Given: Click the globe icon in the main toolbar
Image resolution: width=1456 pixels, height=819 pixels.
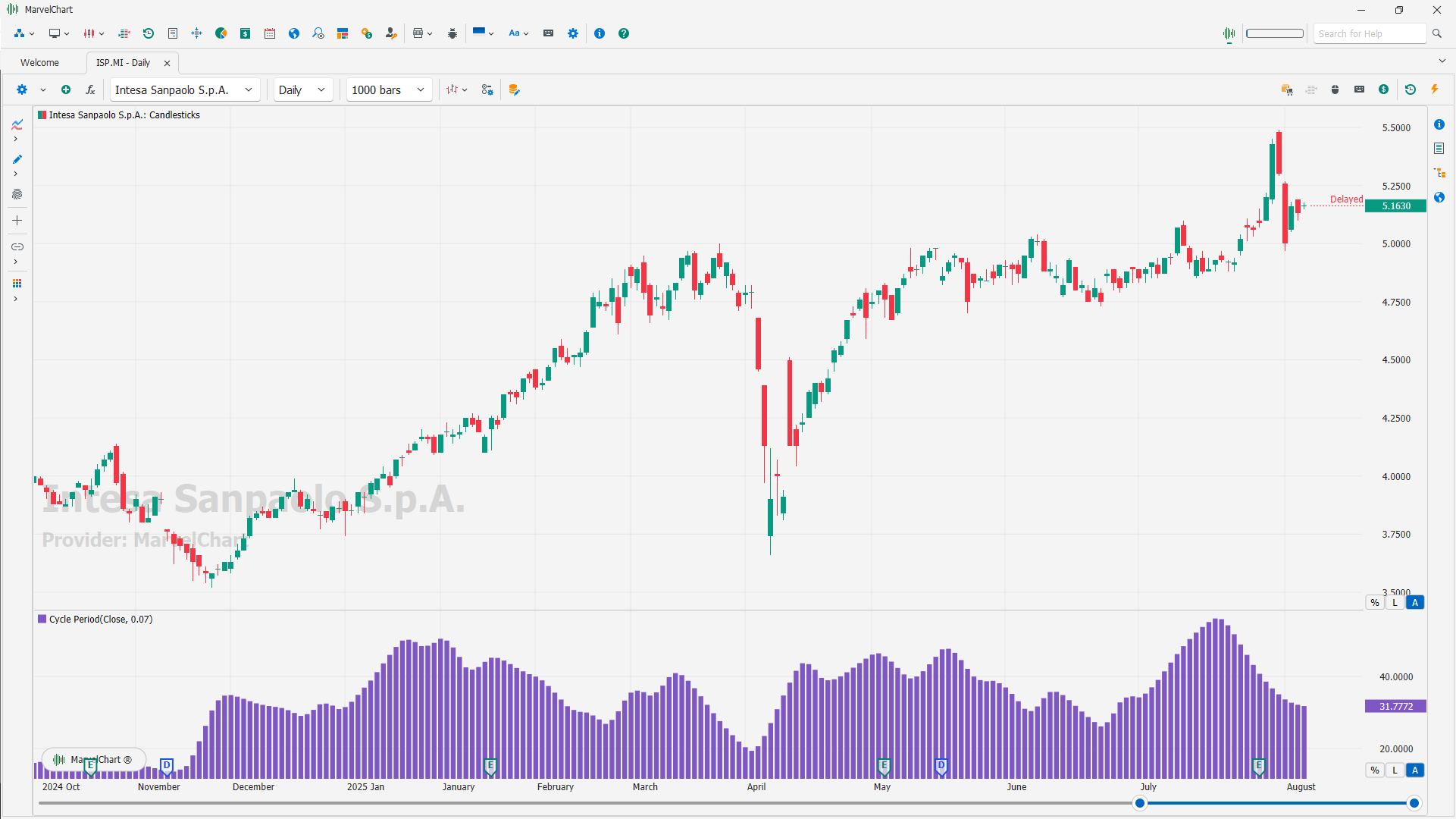Looking at the screenshot, I should coord(294,33).
